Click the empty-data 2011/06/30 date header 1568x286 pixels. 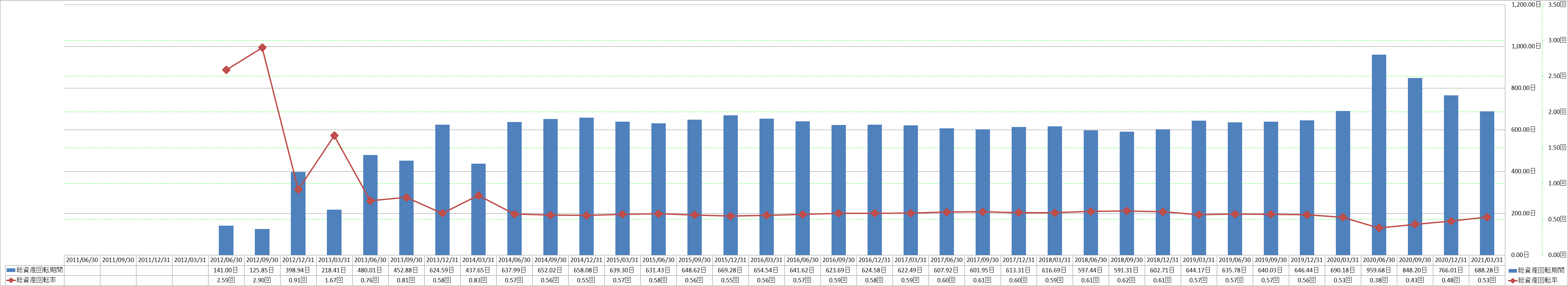pos(82,260)
